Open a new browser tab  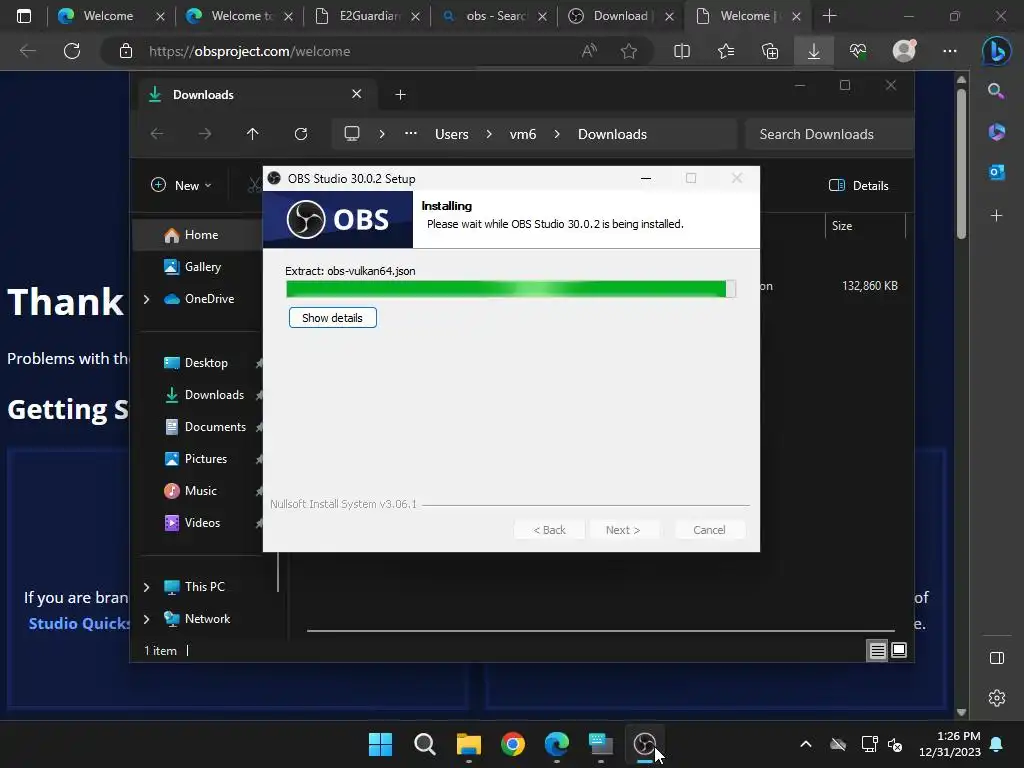click(x=829, y=16)
